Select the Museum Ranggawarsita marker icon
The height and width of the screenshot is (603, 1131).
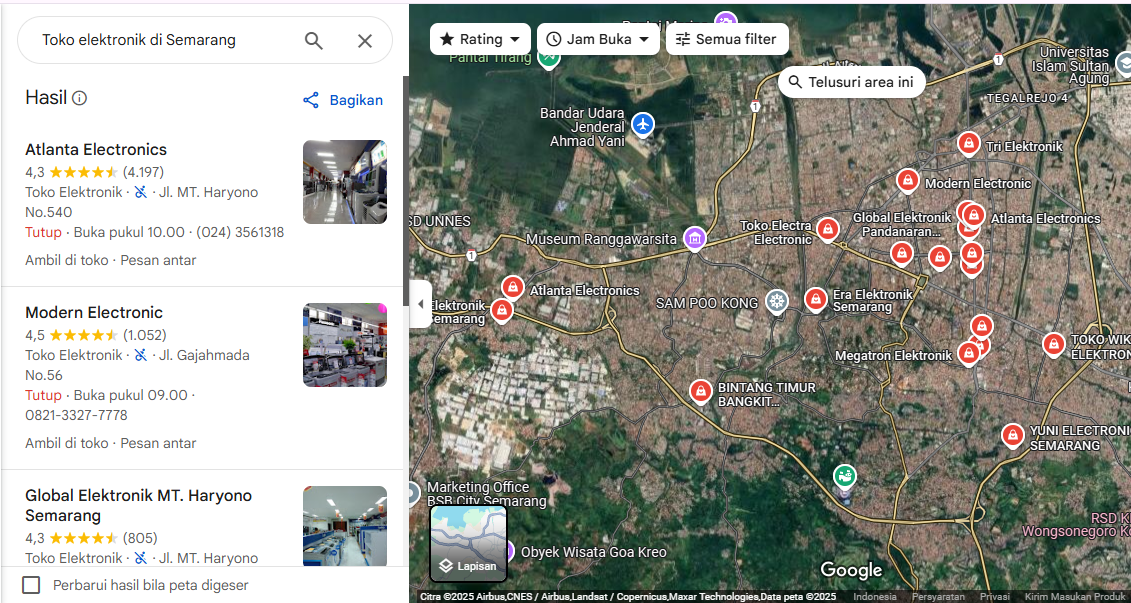[x=695, y=237]
